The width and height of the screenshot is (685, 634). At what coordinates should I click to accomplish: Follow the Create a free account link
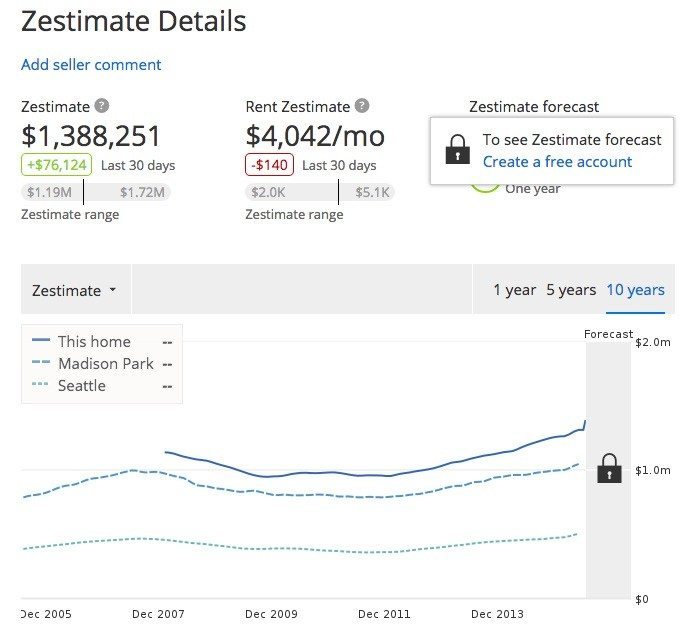pos(557,162)
